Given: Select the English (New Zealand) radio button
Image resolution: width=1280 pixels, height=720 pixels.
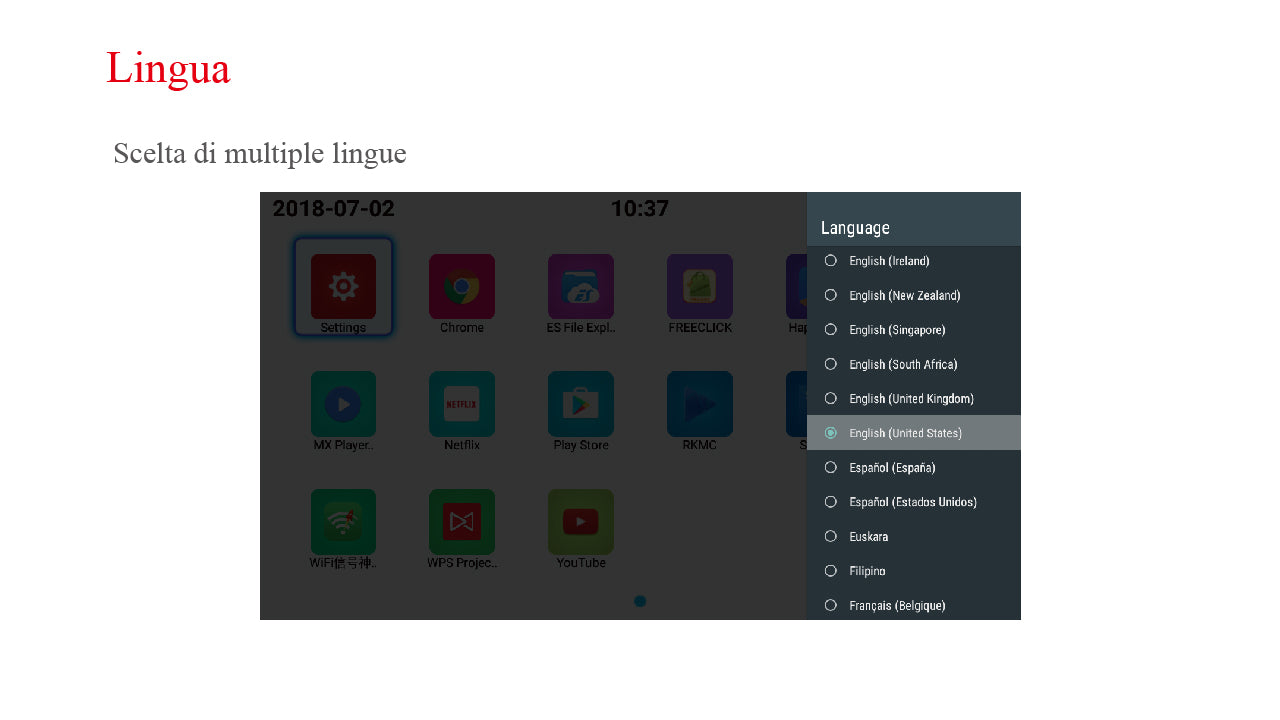Looking at the screenshot, I should point(830,295).
